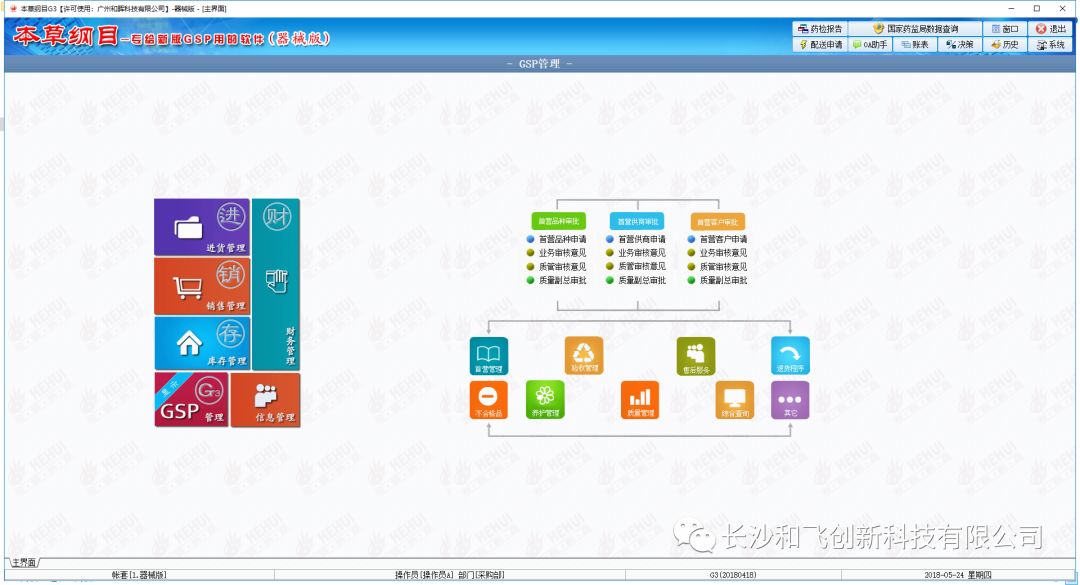Click status bar version G3(20180418)
This screenshot has height=585, width=1080.
(x=733, y=575)
